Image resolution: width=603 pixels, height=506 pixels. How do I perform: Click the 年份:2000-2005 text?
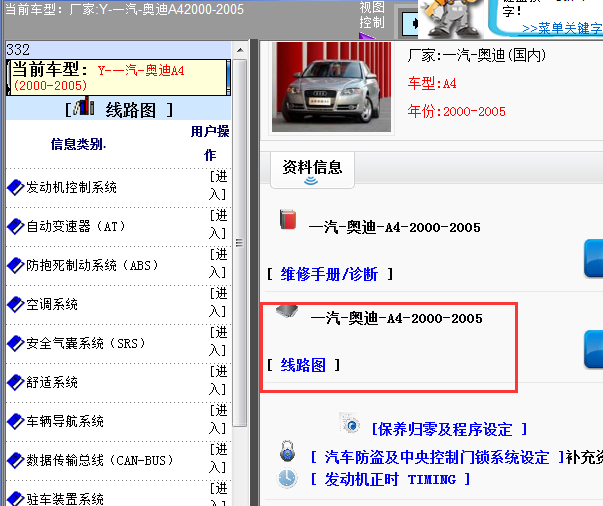pyautogui.click(x=456, y=112)
